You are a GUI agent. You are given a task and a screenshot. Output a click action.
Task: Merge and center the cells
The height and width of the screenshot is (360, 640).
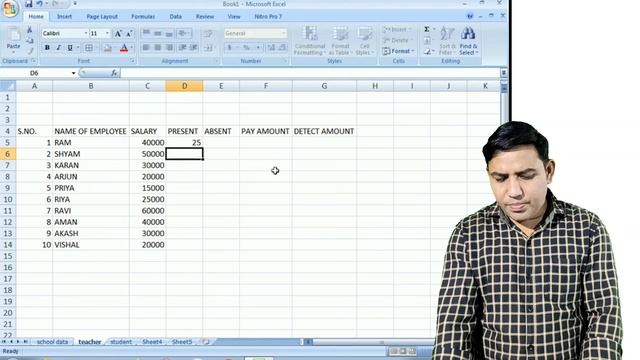208,48
